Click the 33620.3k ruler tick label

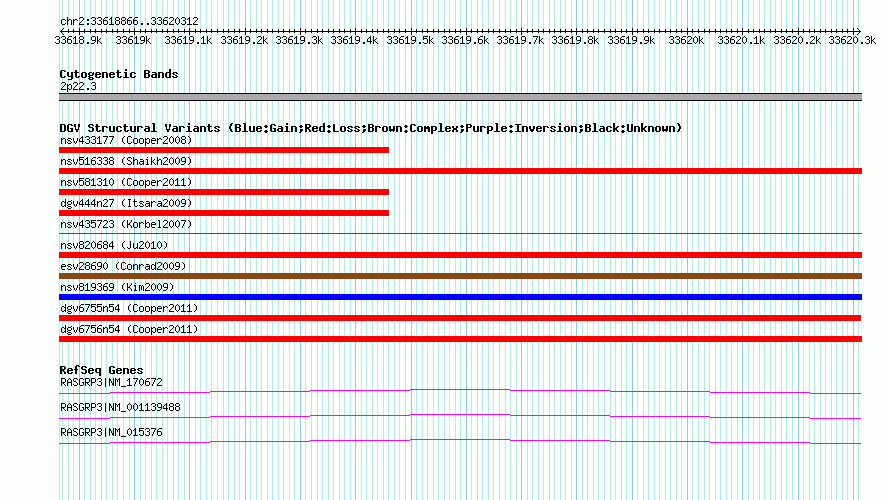point(853,40)
